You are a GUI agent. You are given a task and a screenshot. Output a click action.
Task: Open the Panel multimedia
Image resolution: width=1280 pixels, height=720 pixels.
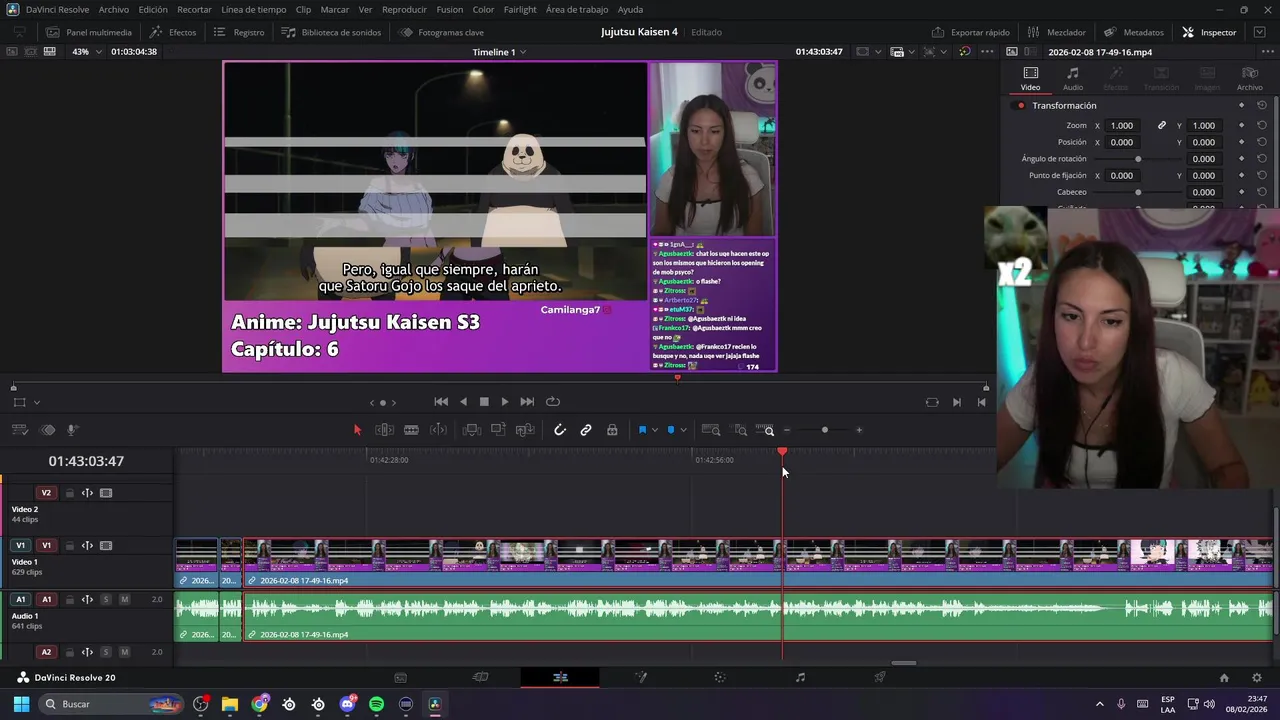[89, 32]
